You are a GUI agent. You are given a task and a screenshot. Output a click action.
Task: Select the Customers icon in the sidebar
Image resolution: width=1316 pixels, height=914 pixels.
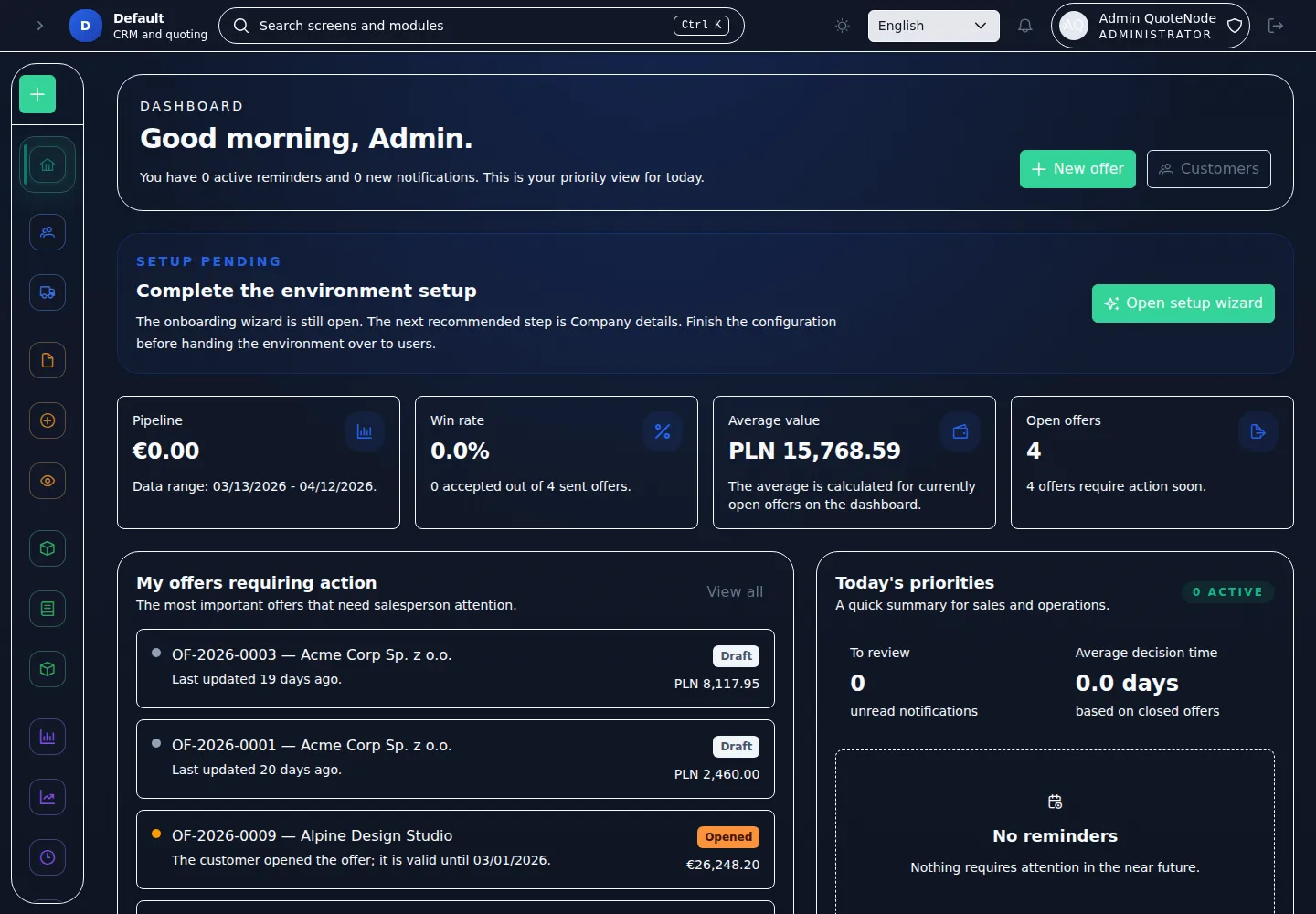pyautogui.click(x=47, y=232)
